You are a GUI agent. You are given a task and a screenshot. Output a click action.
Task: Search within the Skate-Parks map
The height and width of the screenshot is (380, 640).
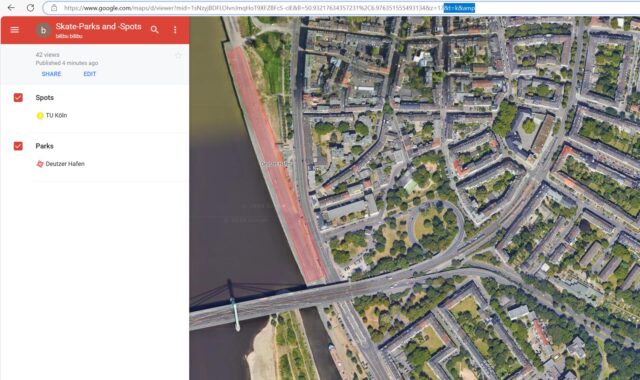pos(154,29)
